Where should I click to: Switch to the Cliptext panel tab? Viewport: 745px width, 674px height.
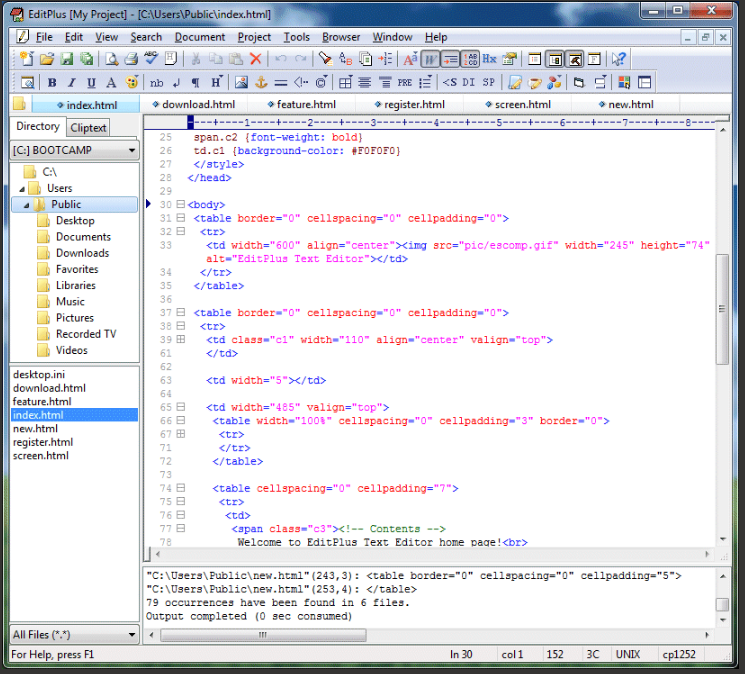(88, 128)
